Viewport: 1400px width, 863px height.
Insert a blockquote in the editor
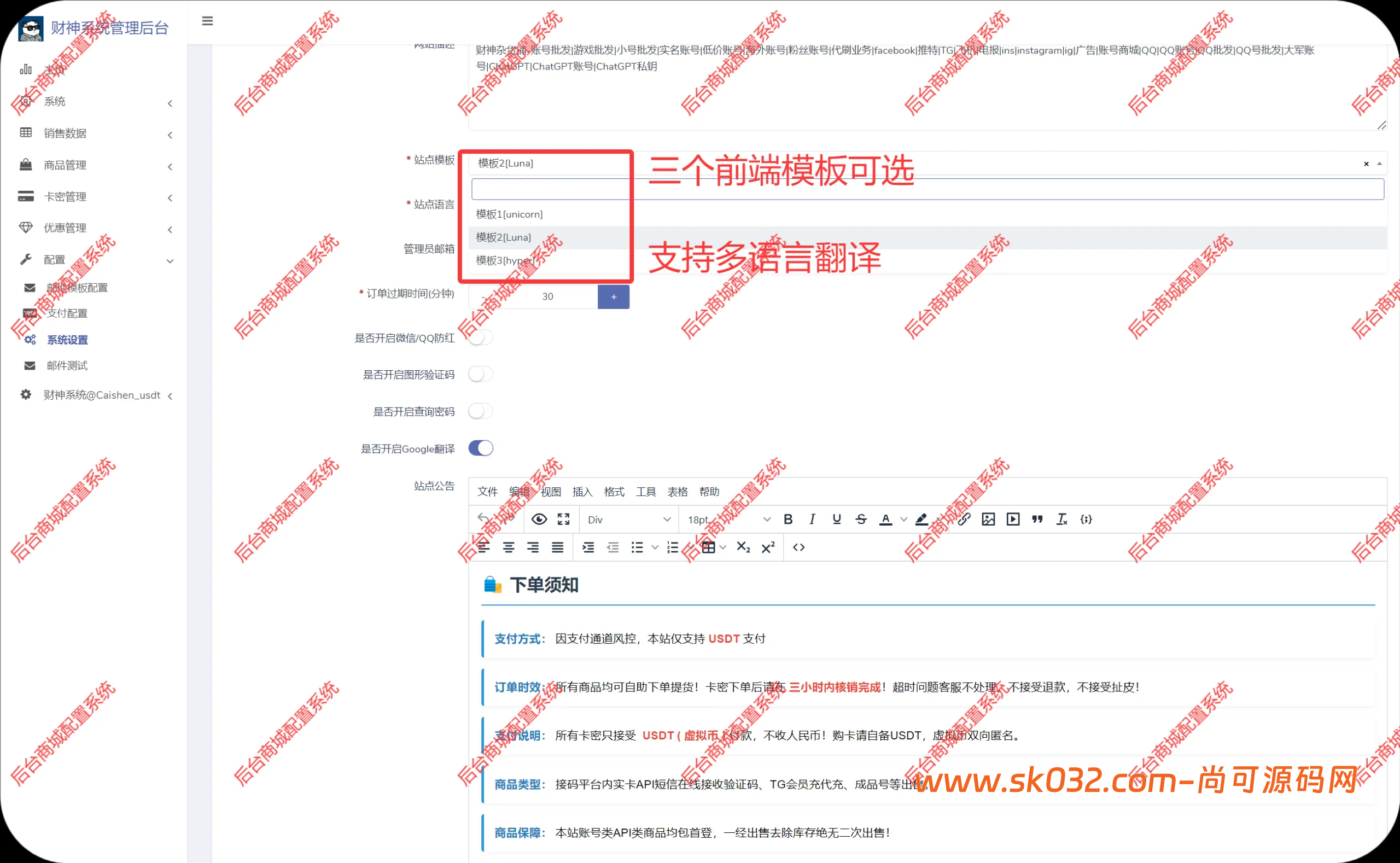tap(1037, 519)
